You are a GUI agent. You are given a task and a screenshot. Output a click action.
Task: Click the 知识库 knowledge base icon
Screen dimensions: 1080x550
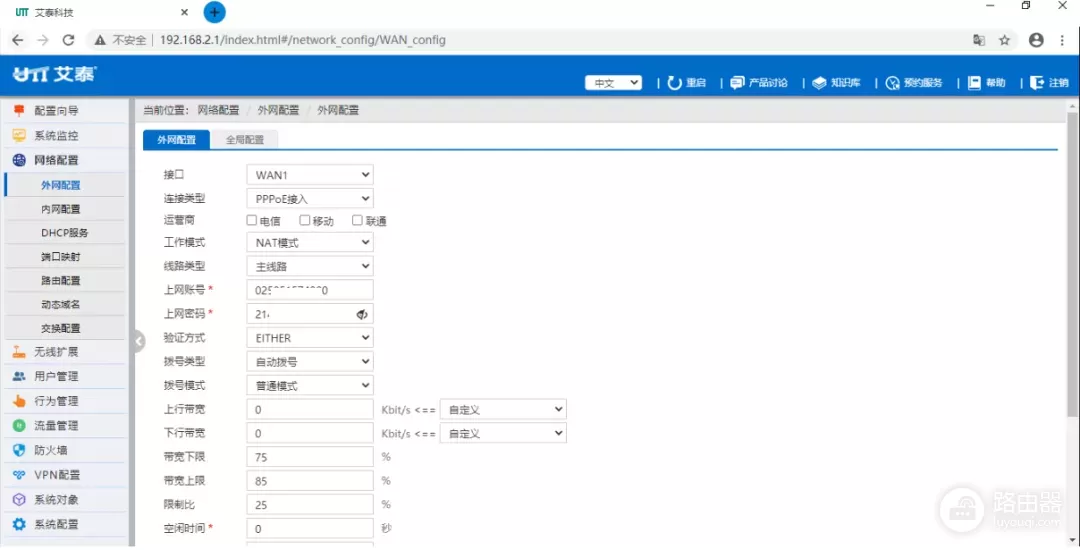(819, 83)
